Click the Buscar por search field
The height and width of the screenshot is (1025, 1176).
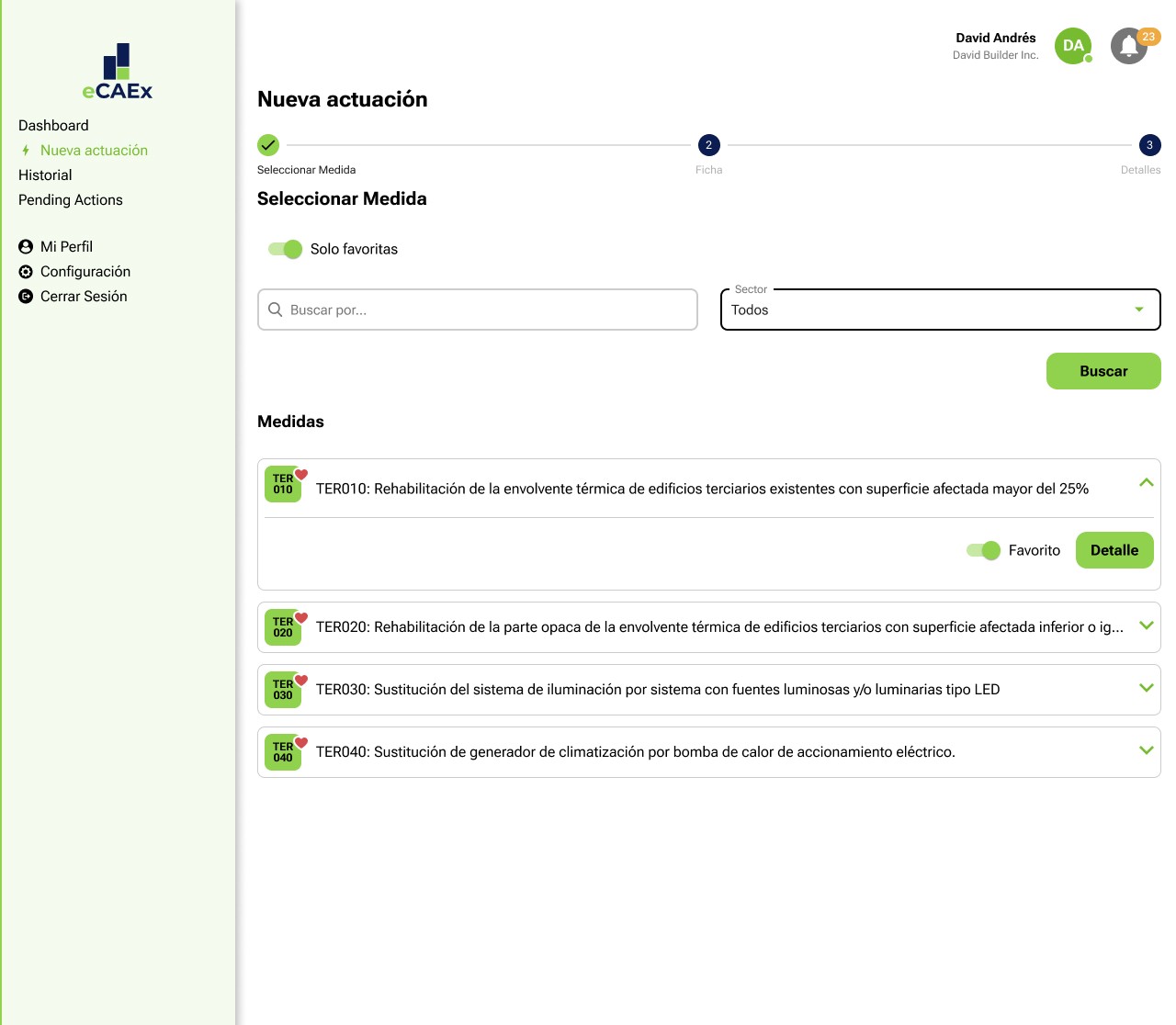point(477,310)
